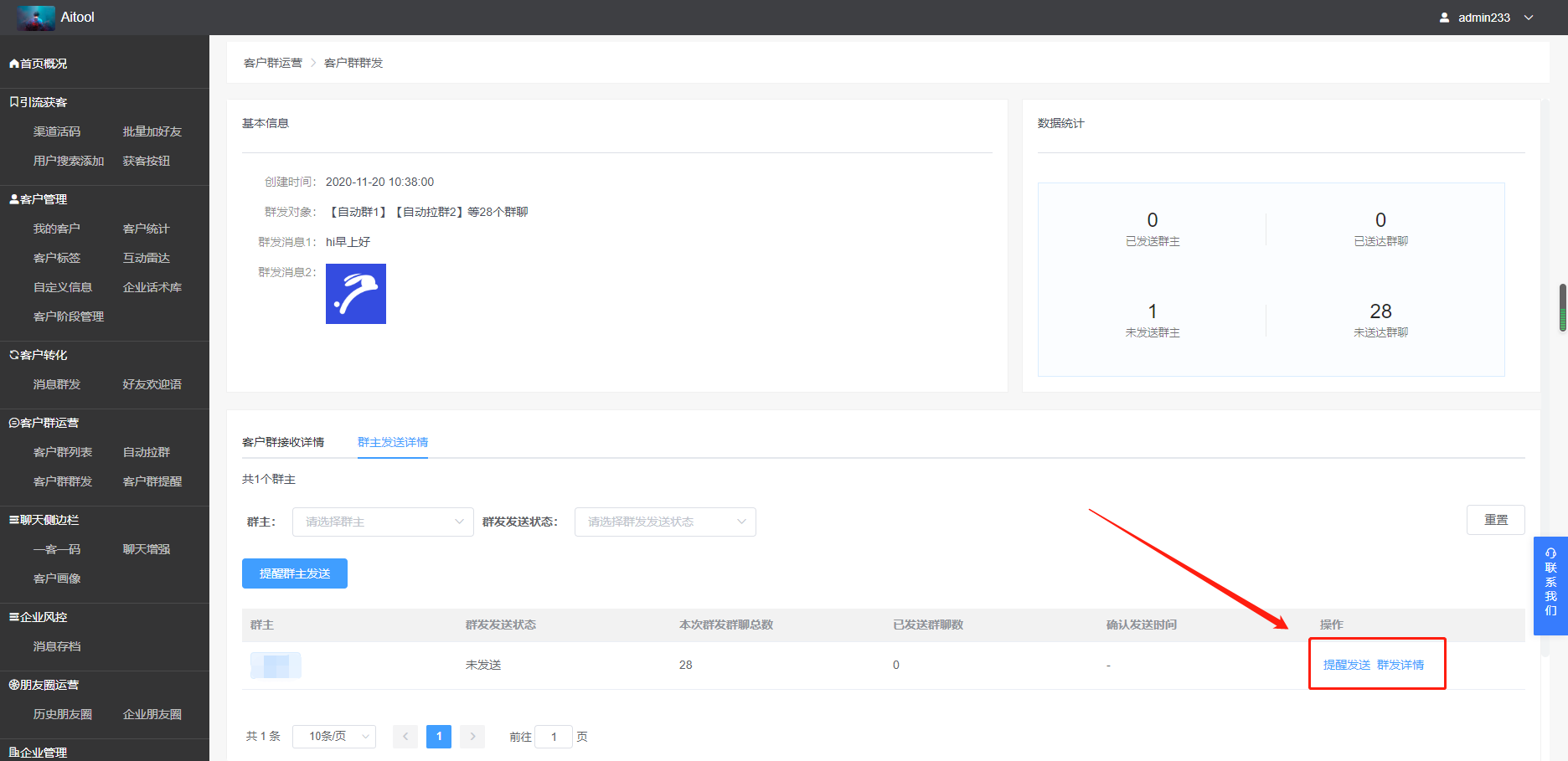Click the 群发发送状态 column header
Viewport: 1568px width, 761px height.
tap(501, 625)
